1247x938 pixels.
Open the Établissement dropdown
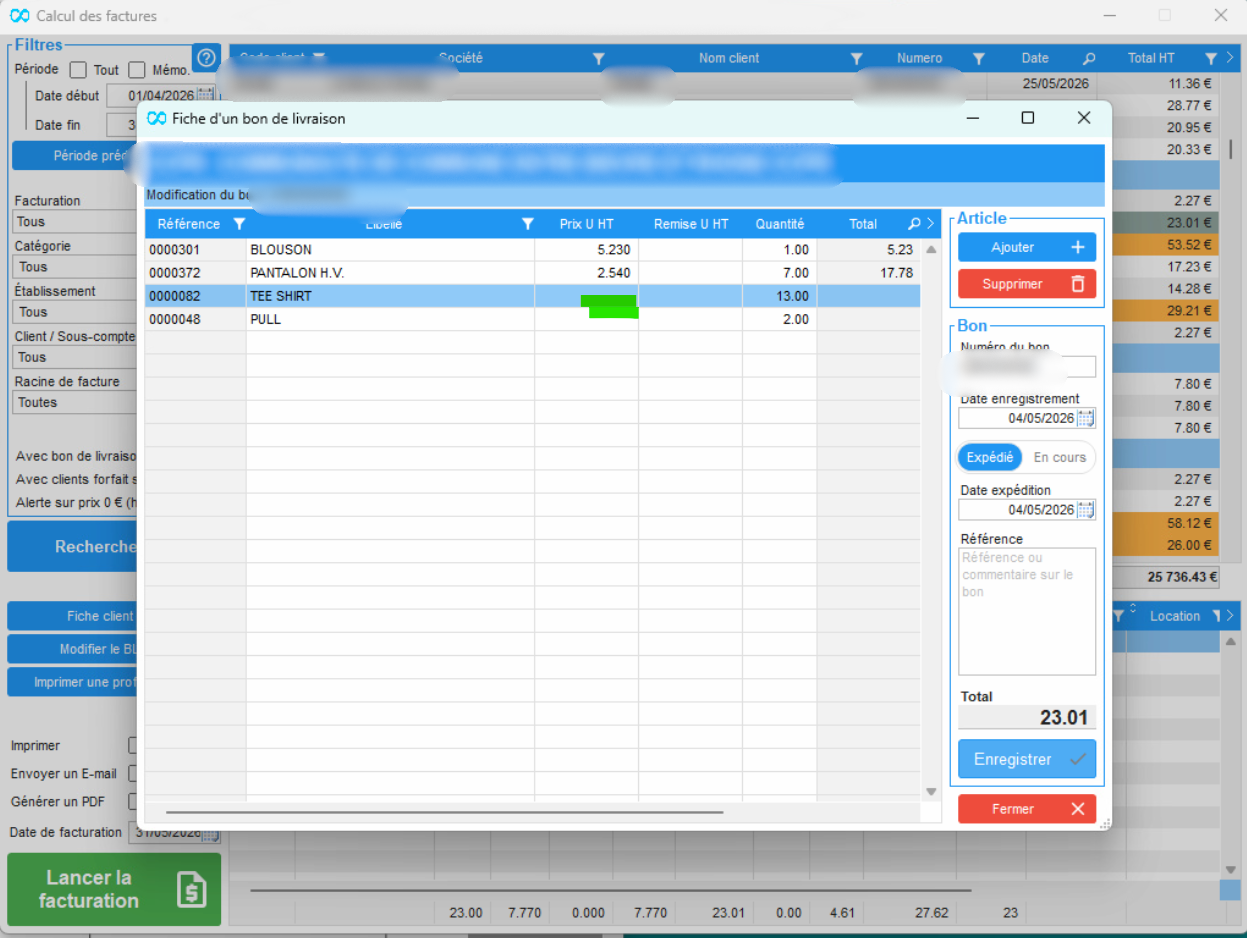point(76,312)
